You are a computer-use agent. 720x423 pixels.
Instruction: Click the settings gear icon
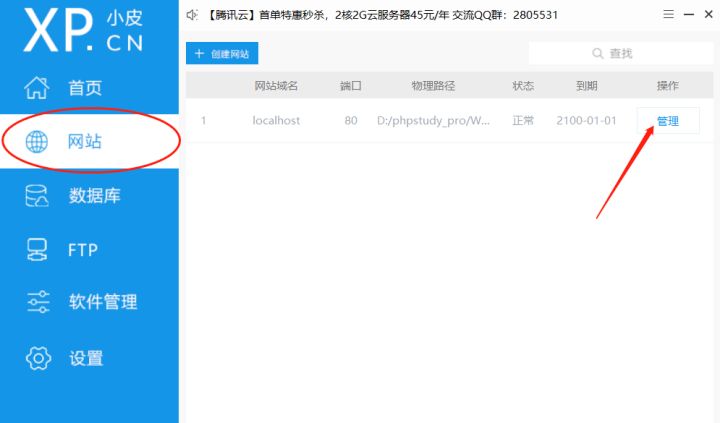point(38,358)
